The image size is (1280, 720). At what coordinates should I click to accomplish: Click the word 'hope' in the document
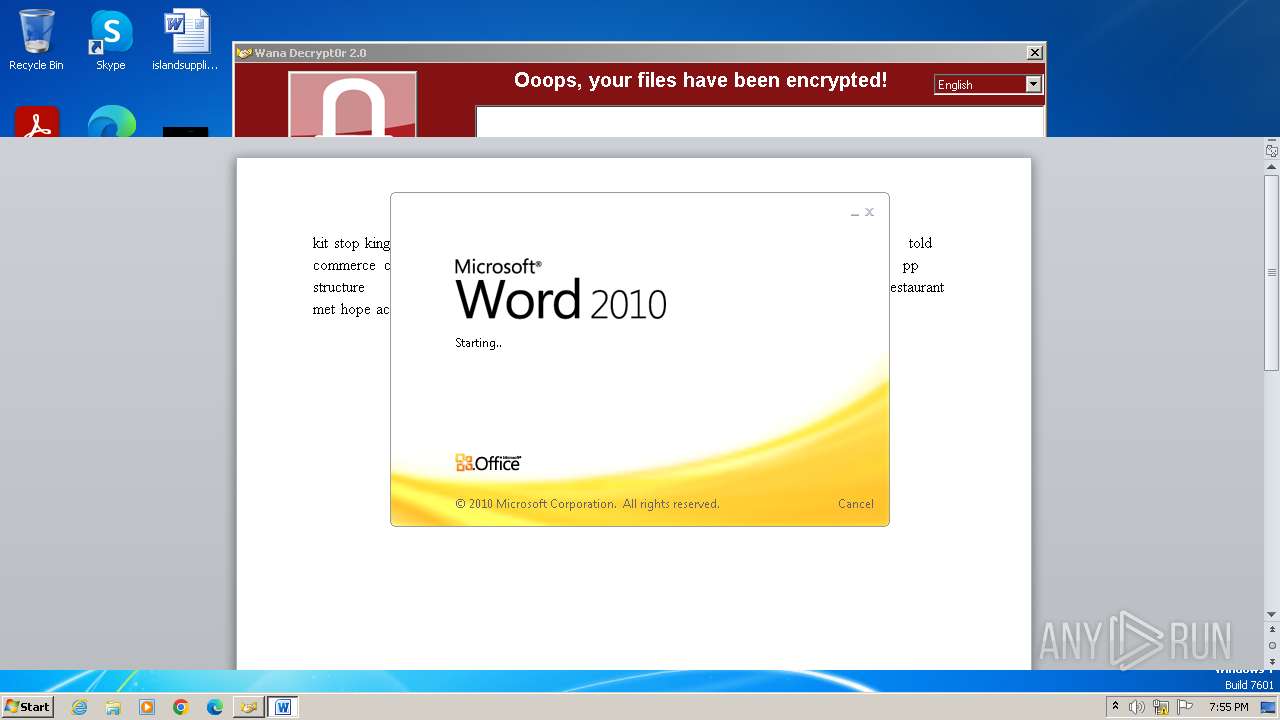(x=355, y=310)
